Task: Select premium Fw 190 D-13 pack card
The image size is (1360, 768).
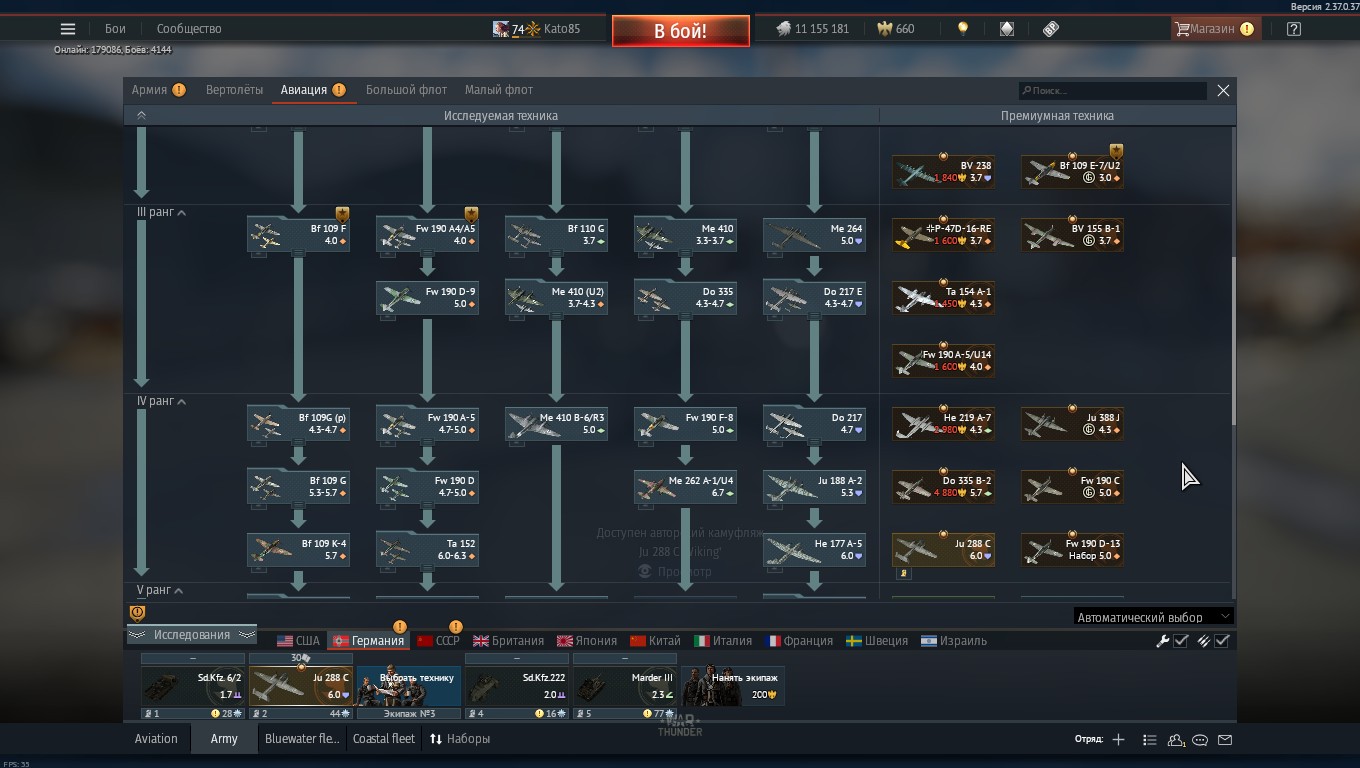Action: (1072, 549)
